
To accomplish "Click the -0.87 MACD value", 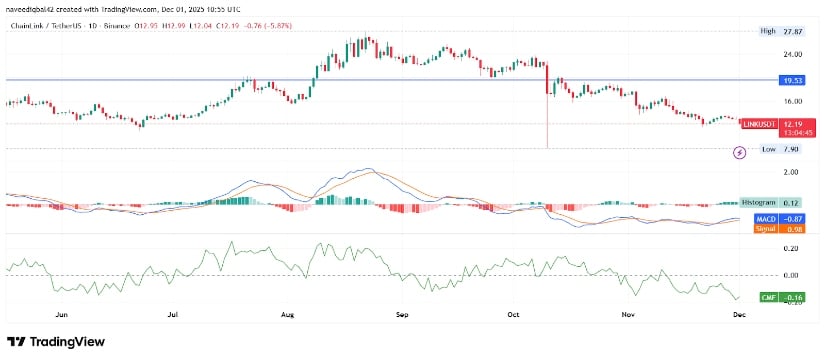I will pyautogui.click(x=791, y=218).
